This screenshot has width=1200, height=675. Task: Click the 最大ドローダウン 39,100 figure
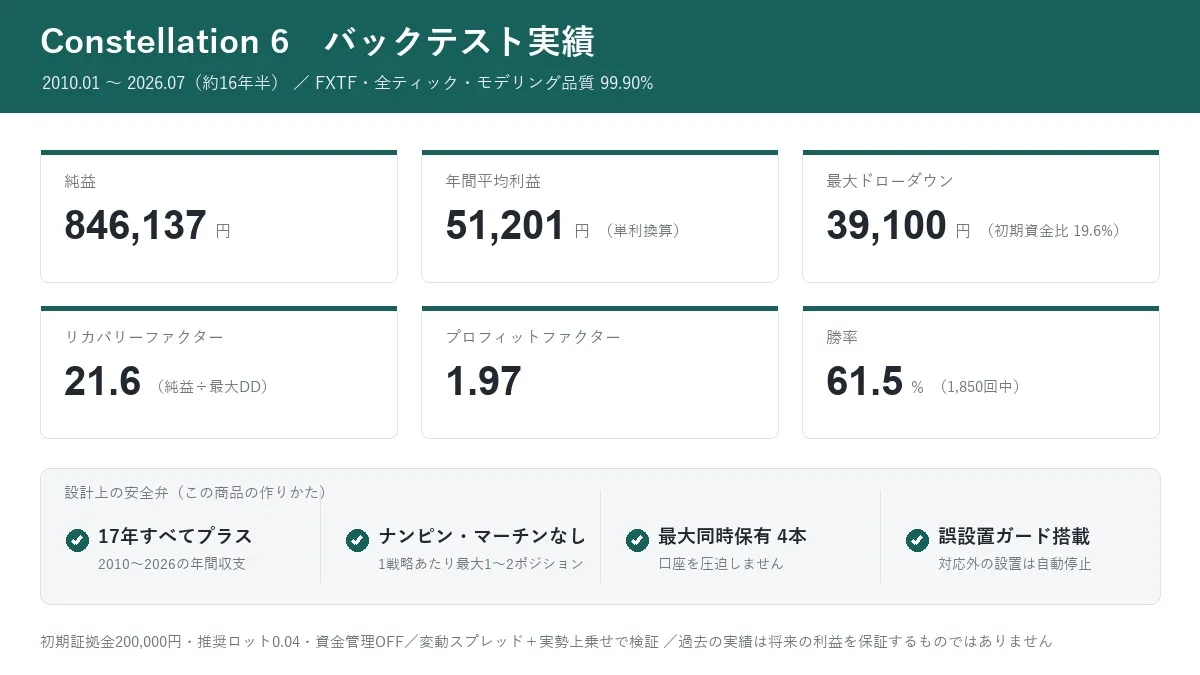click(x=886, y=226)
